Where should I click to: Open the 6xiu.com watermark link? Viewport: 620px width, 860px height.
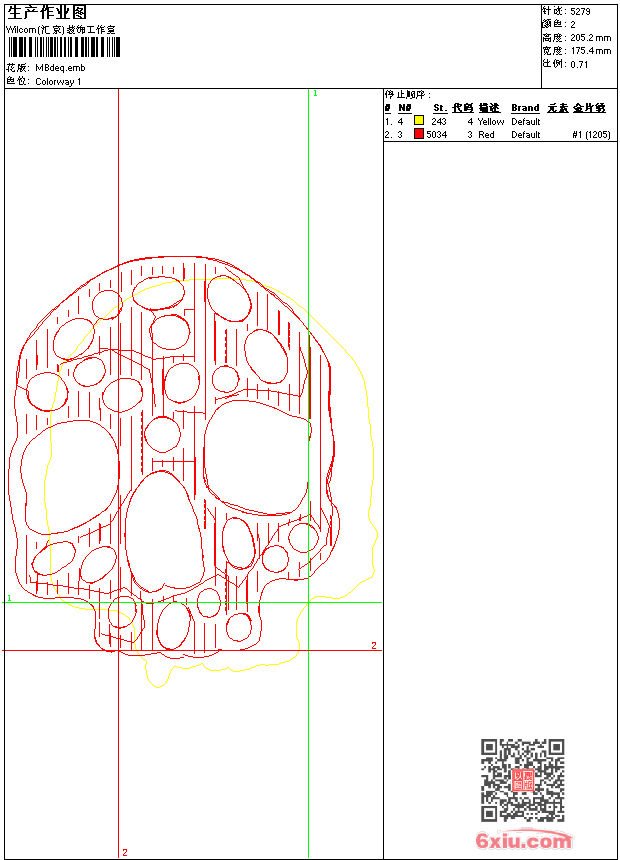click(523, 841)
